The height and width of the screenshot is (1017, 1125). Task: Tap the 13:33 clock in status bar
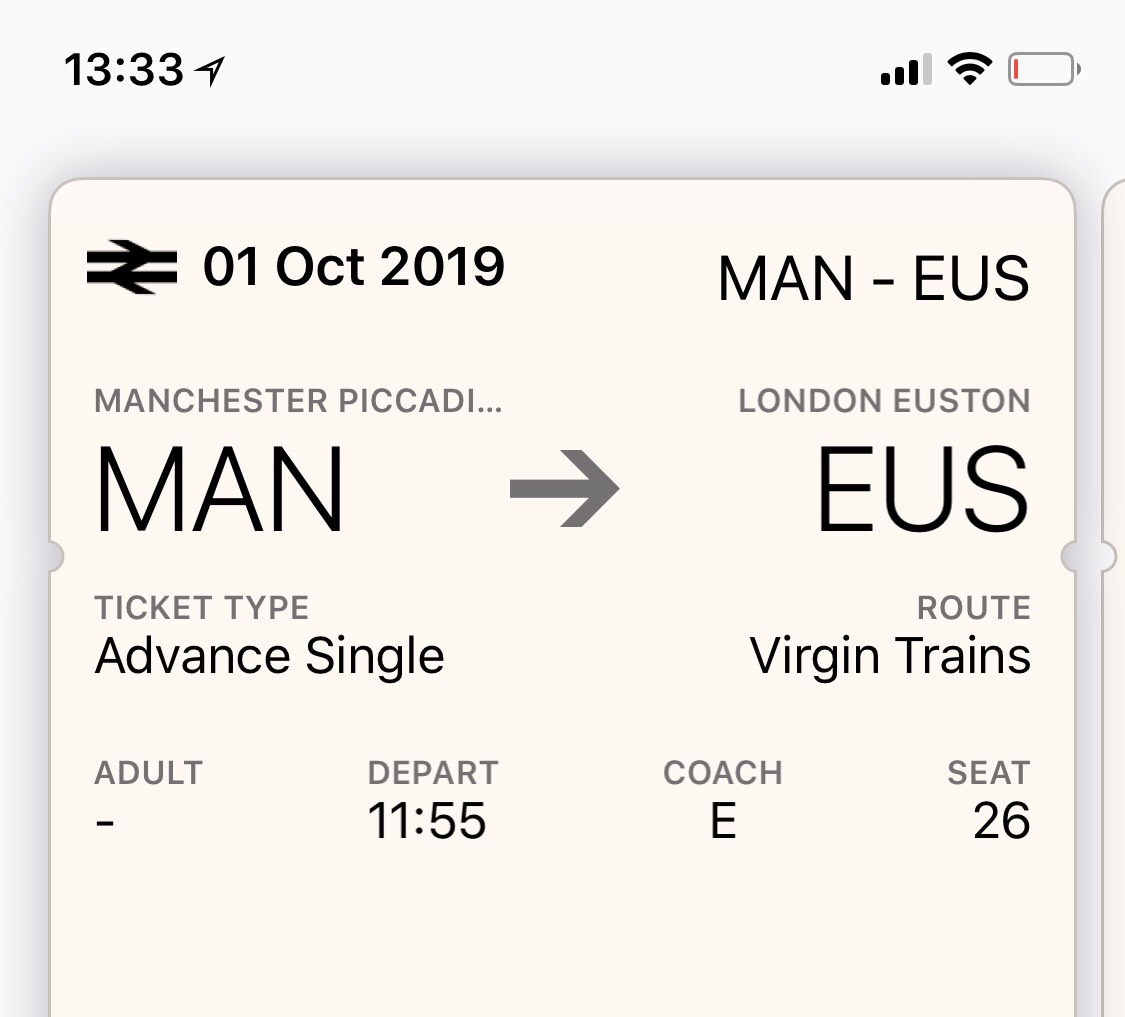(x=124, y=70)
